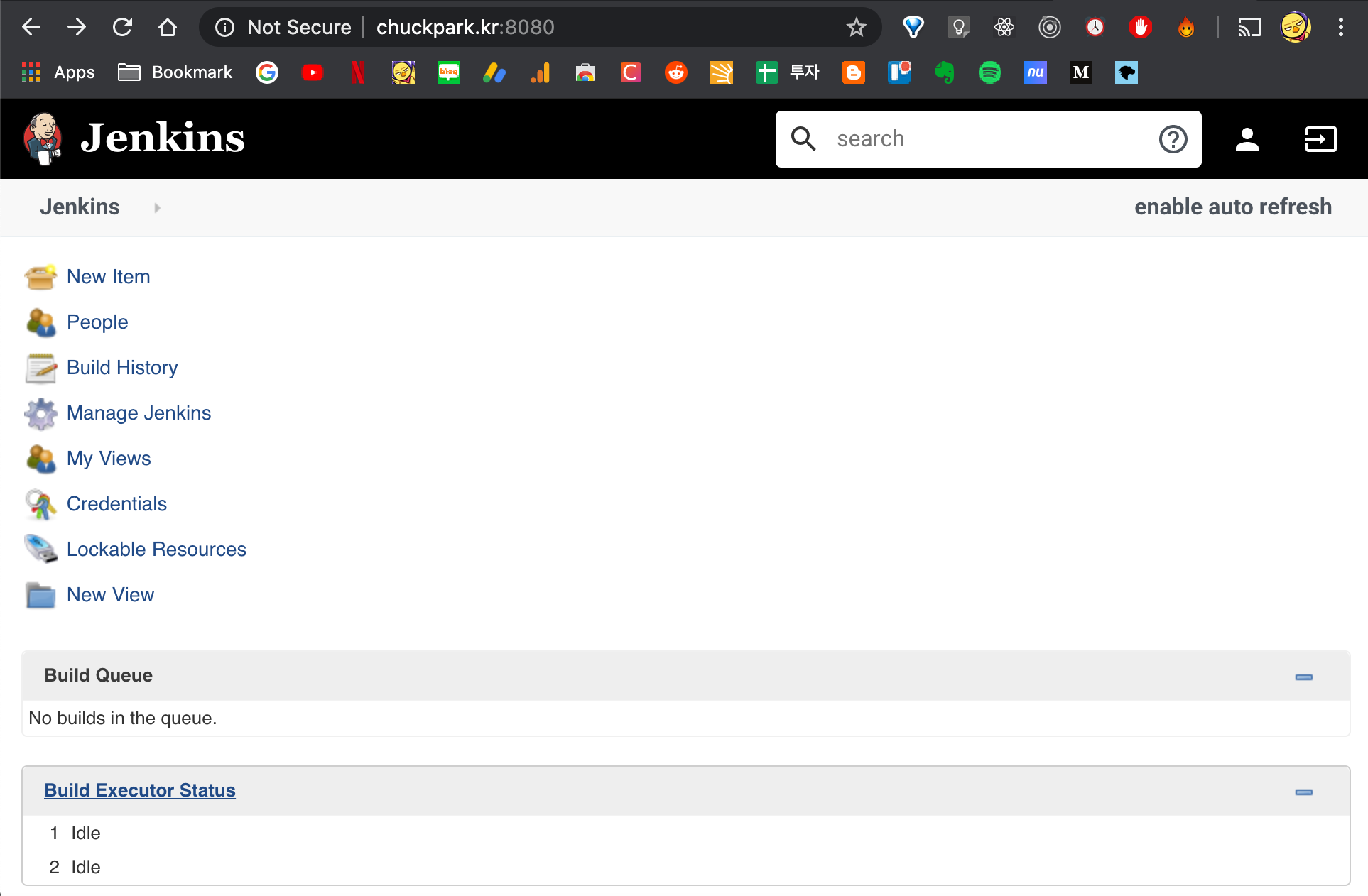Collapse the Build Executor Status panel
The width and height of the screenshot is (1368, 896).
pos(1303,792)
